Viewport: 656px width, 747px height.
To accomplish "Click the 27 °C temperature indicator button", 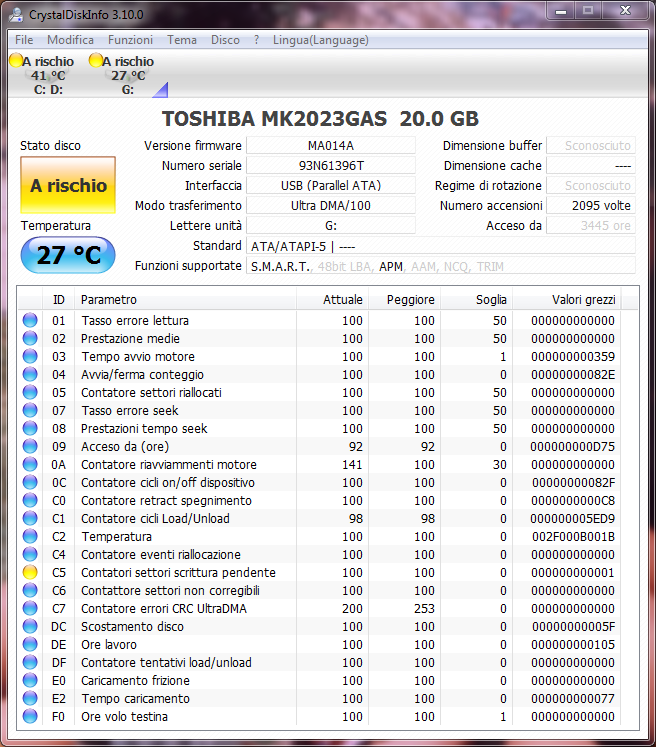I will tap(68, 255).
